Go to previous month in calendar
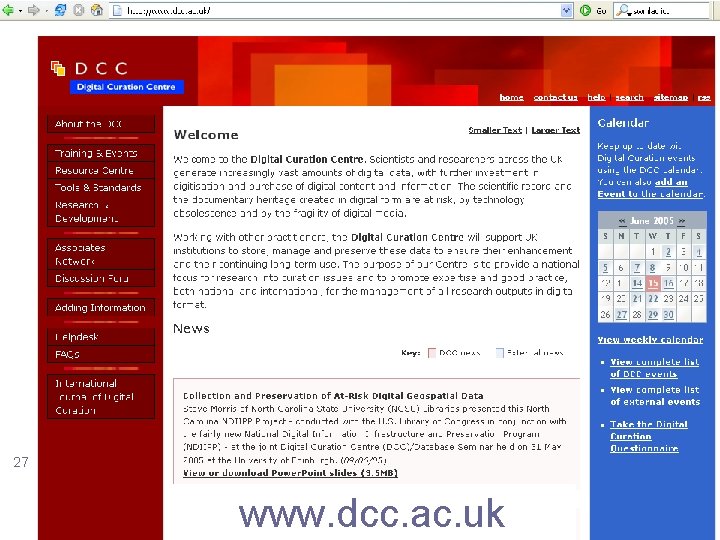The height and width of the screenshot is (540, 720). pyautogui.click(x=622, y=221)
